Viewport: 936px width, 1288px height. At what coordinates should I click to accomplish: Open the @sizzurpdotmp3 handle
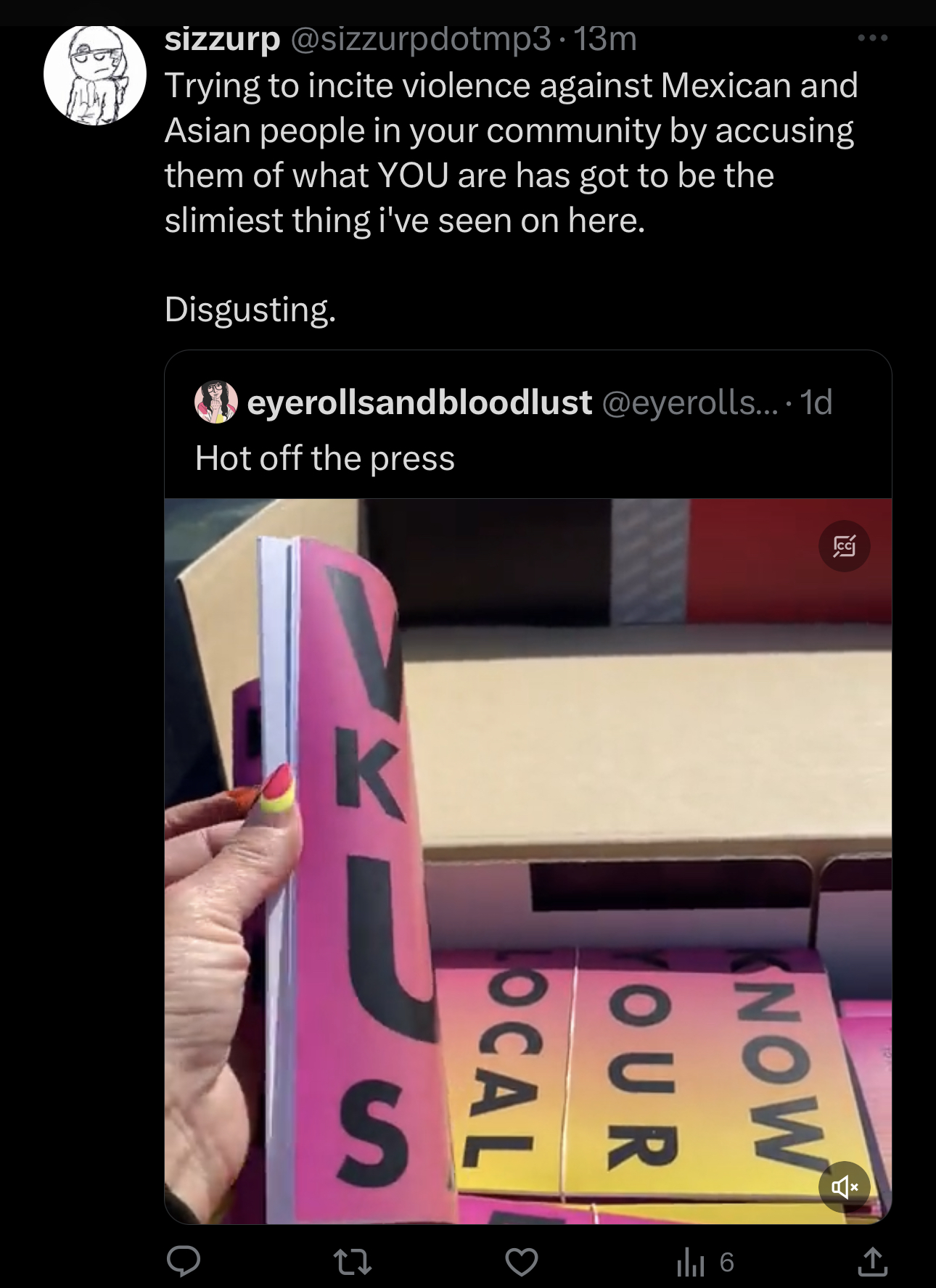coord(421,40)
